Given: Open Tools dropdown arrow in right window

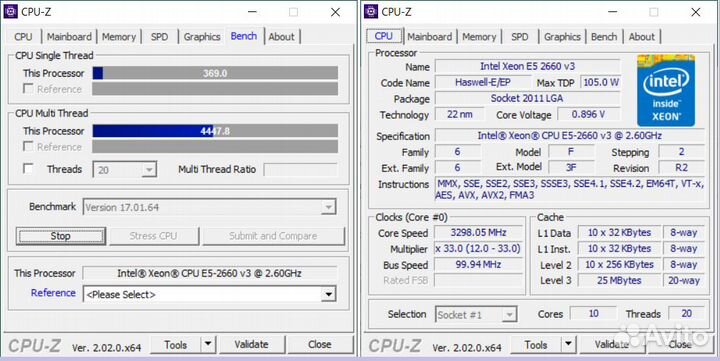Looking at the screenshot, I should [x=568, y=344].
